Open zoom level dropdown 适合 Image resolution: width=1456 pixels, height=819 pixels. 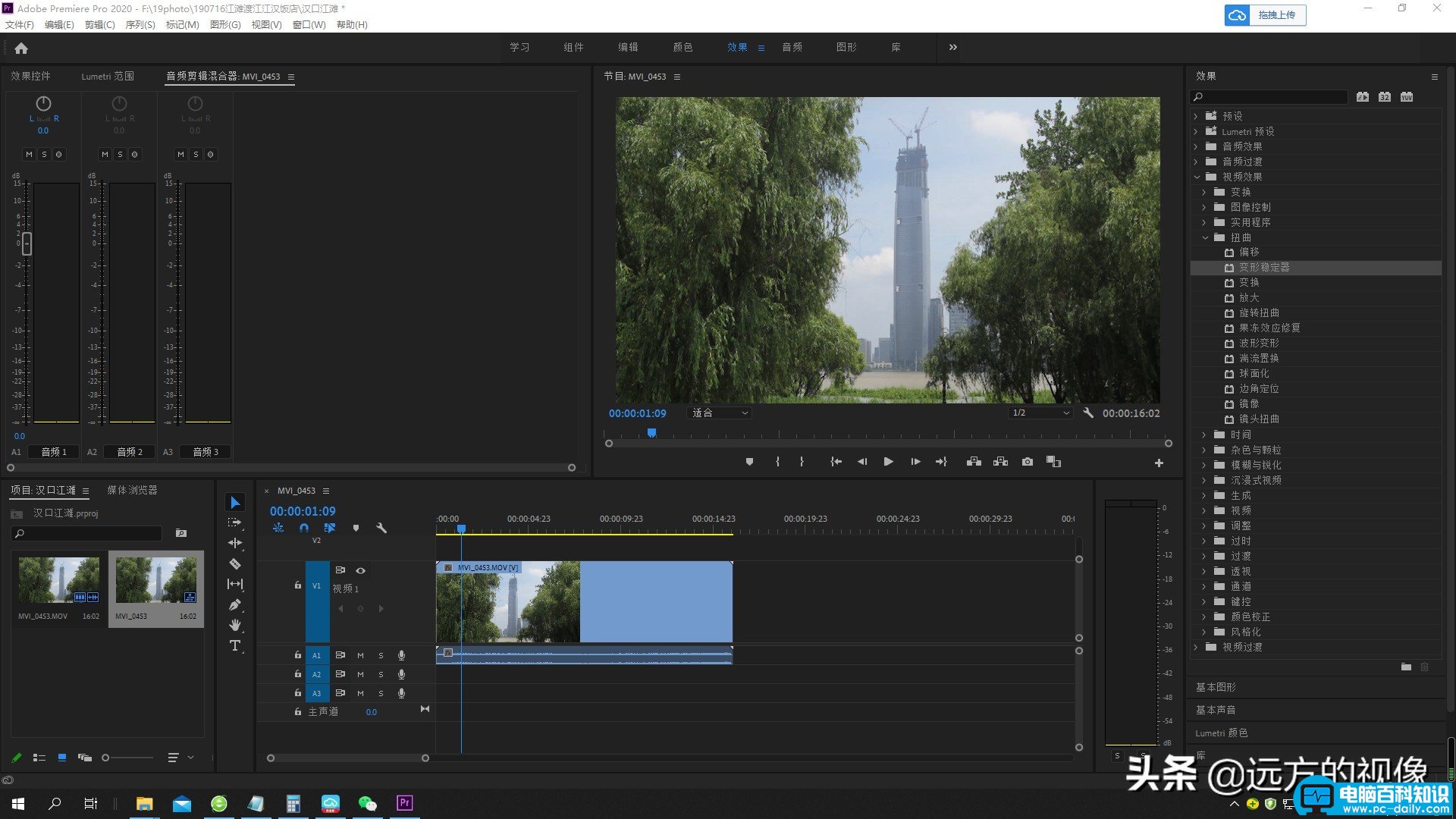719,413
